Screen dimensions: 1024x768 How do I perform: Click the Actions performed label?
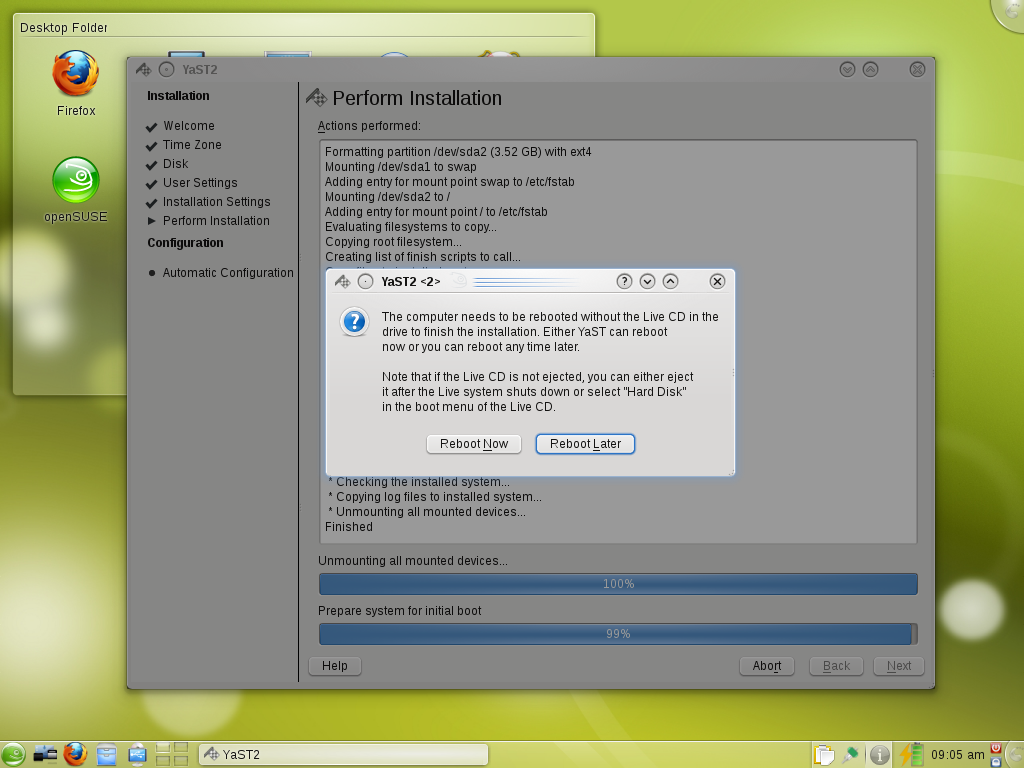coord(369,126)
